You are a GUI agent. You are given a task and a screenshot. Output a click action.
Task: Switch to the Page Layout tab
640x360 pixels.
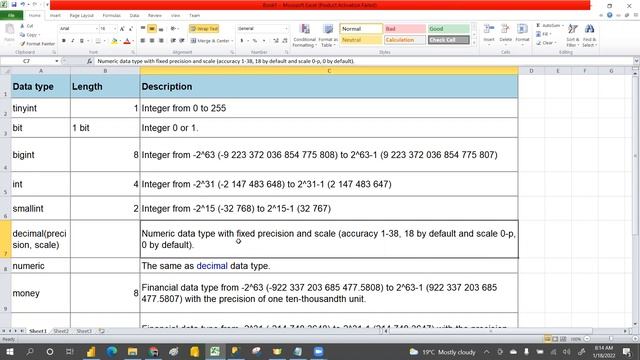82,16
